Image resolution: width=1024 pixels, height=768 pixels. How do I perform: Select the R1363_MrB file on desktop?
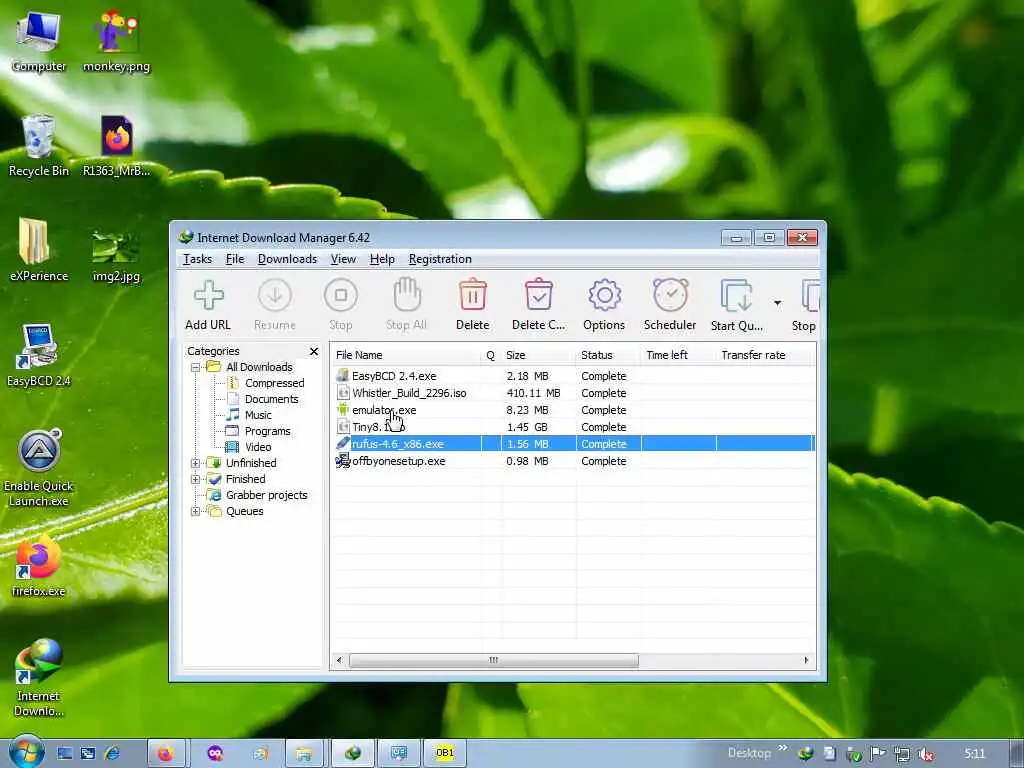point(116,145)
